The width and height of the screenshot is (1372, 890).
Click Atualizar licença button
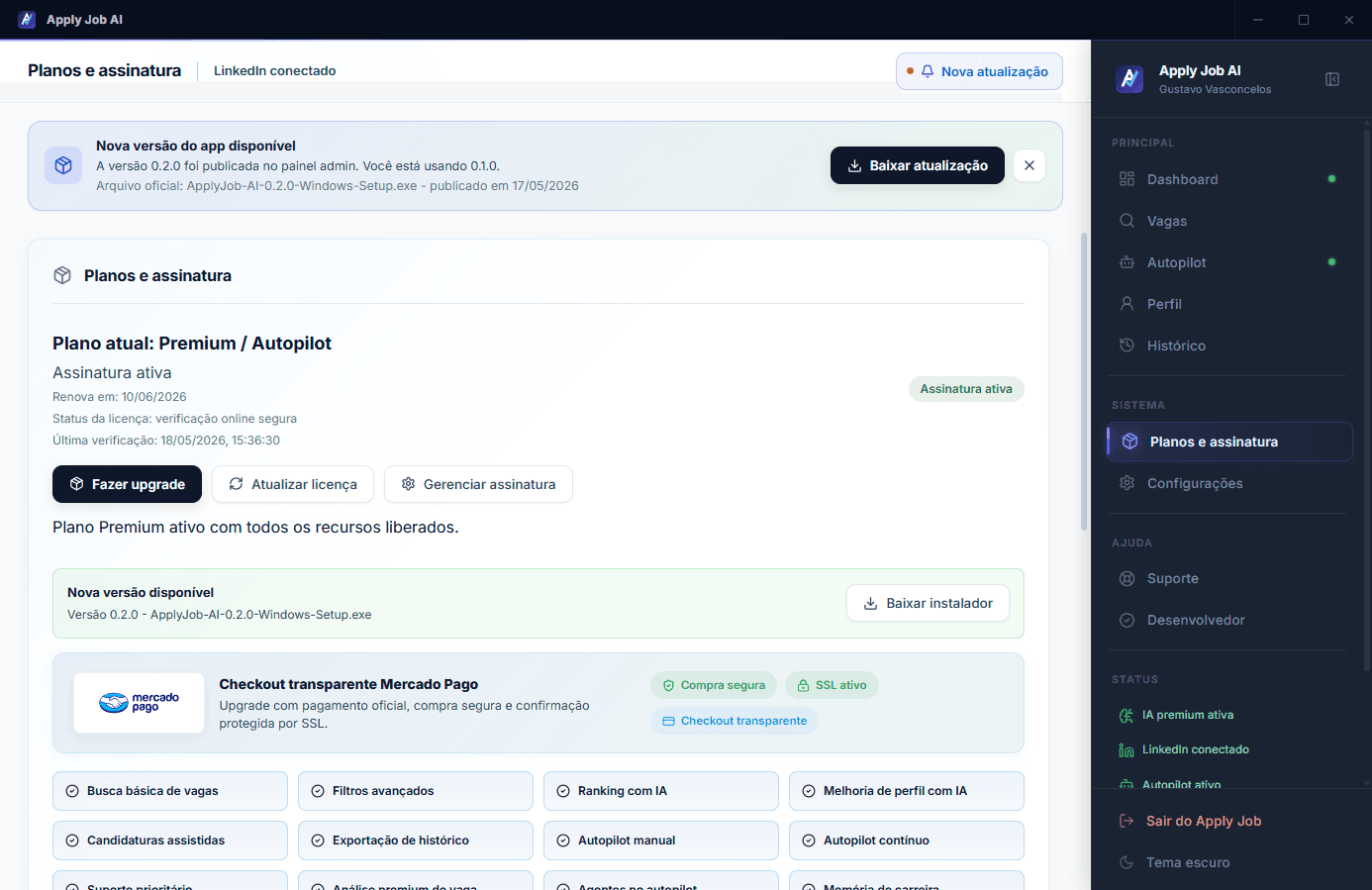(x=293, y=484)
